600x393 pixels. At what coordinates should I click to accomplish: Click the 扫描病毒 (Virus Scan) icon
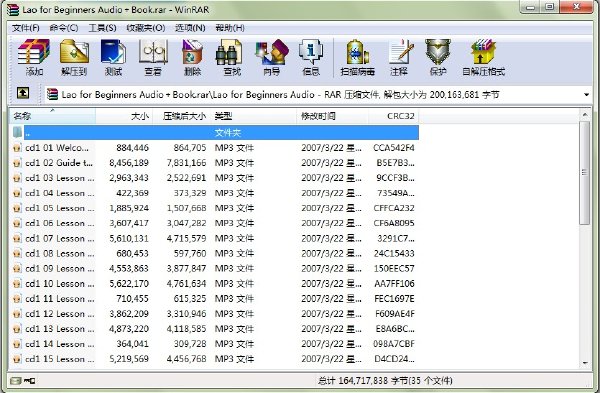(357, 52)
